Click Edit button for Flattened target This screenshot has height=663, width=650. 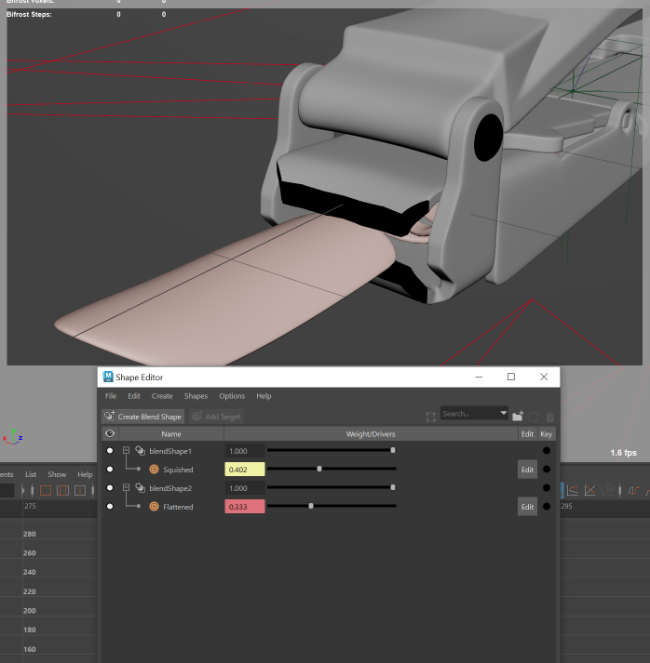pyautogui.click(x=527, y=507)
